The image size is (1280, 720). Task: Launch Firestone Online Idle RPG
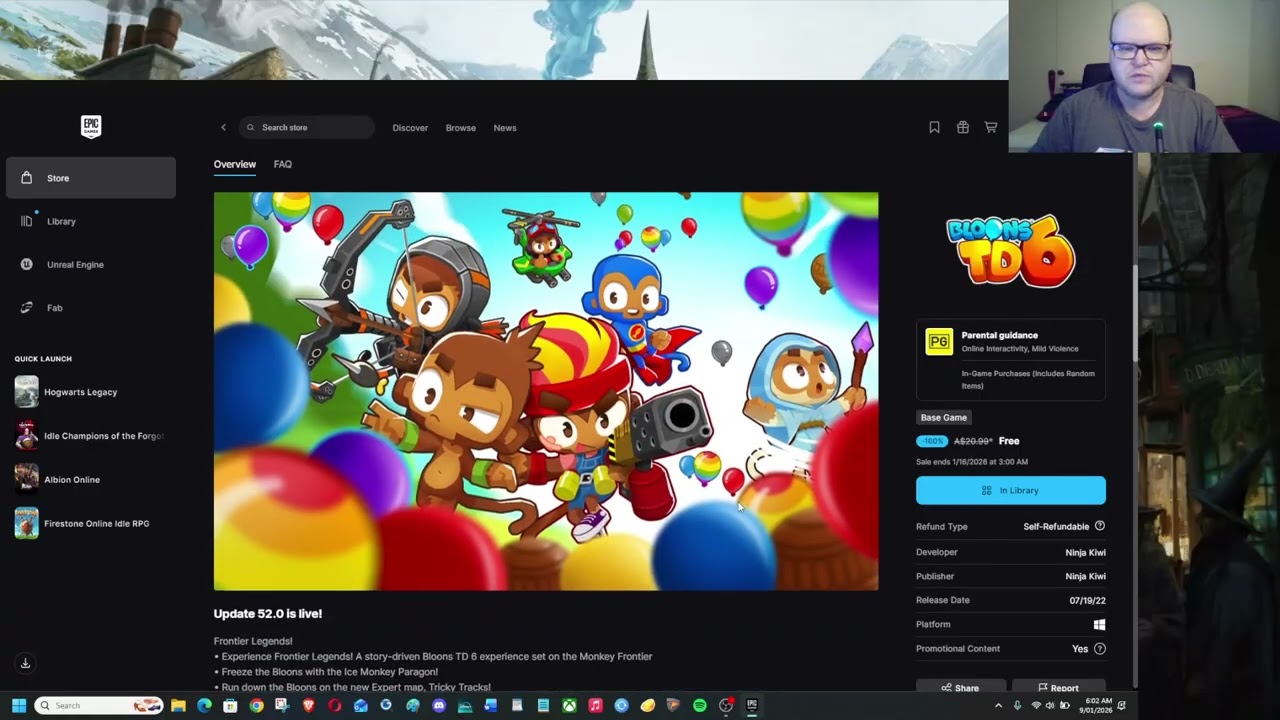[90, 523]
